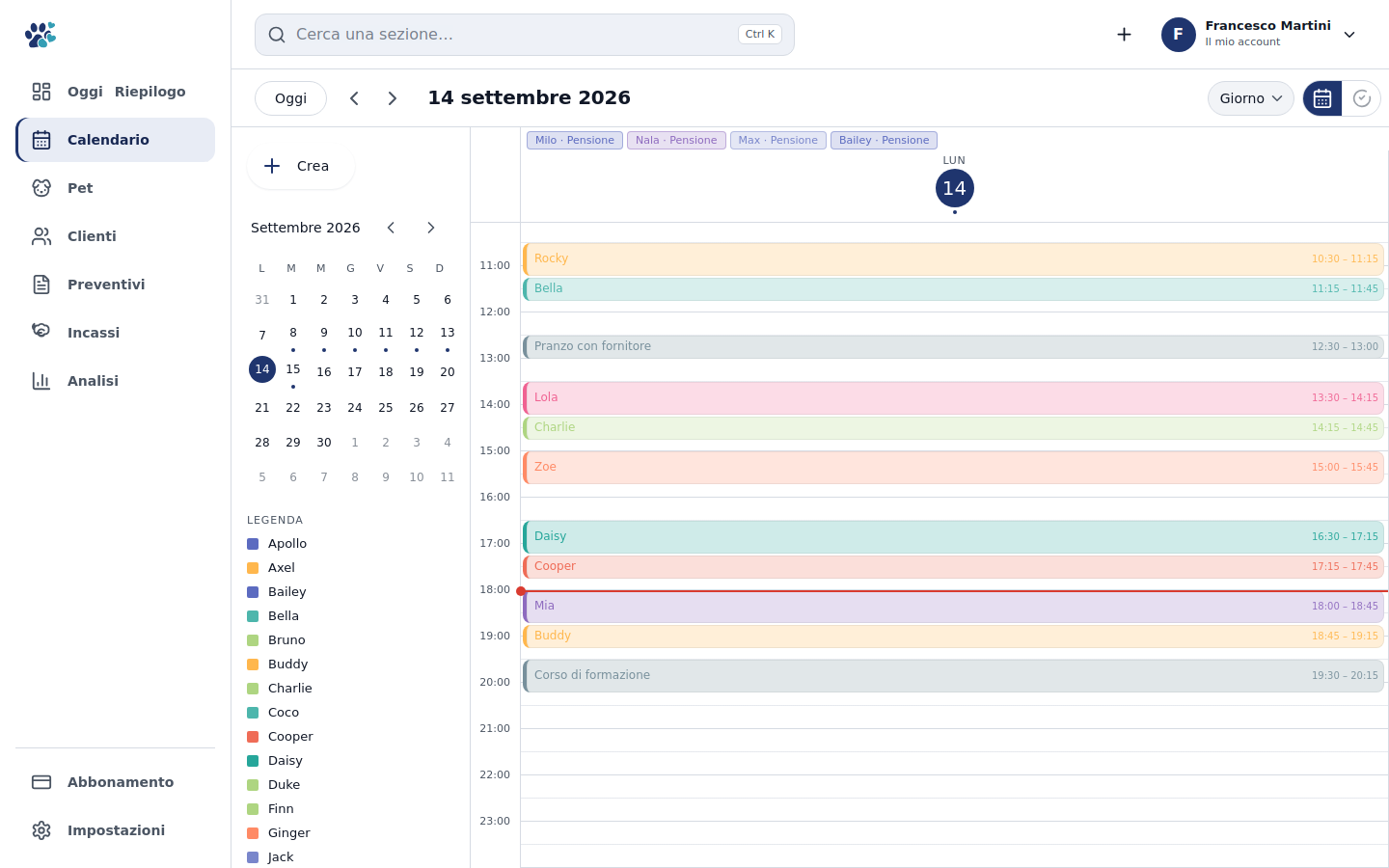Open the Milo Pensione all-day event

tap(575, 140)
